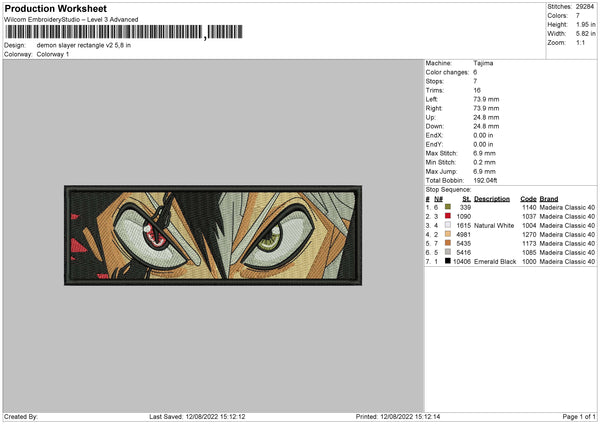This screenshot has width=600, height=424.
Task: Click the 'Page 1 of 1' footer text
Action: coord(579,417)
